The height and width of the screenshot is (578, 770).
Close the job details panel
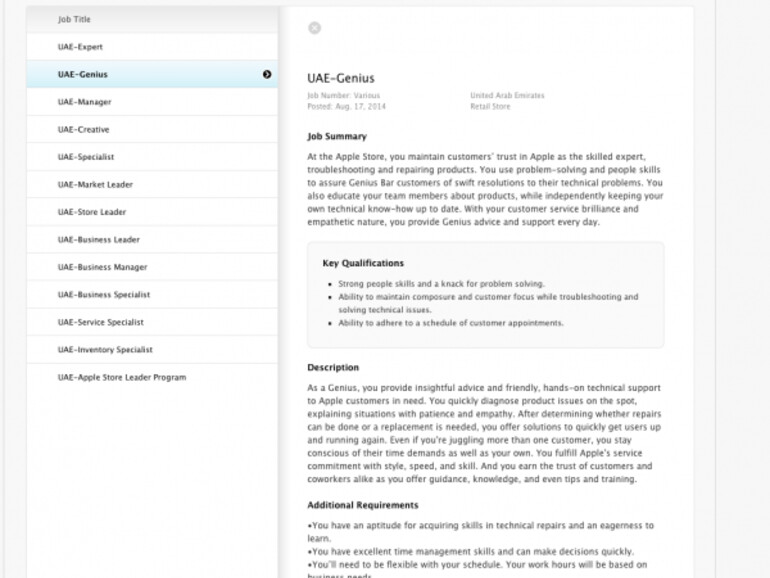coord(314,28)
